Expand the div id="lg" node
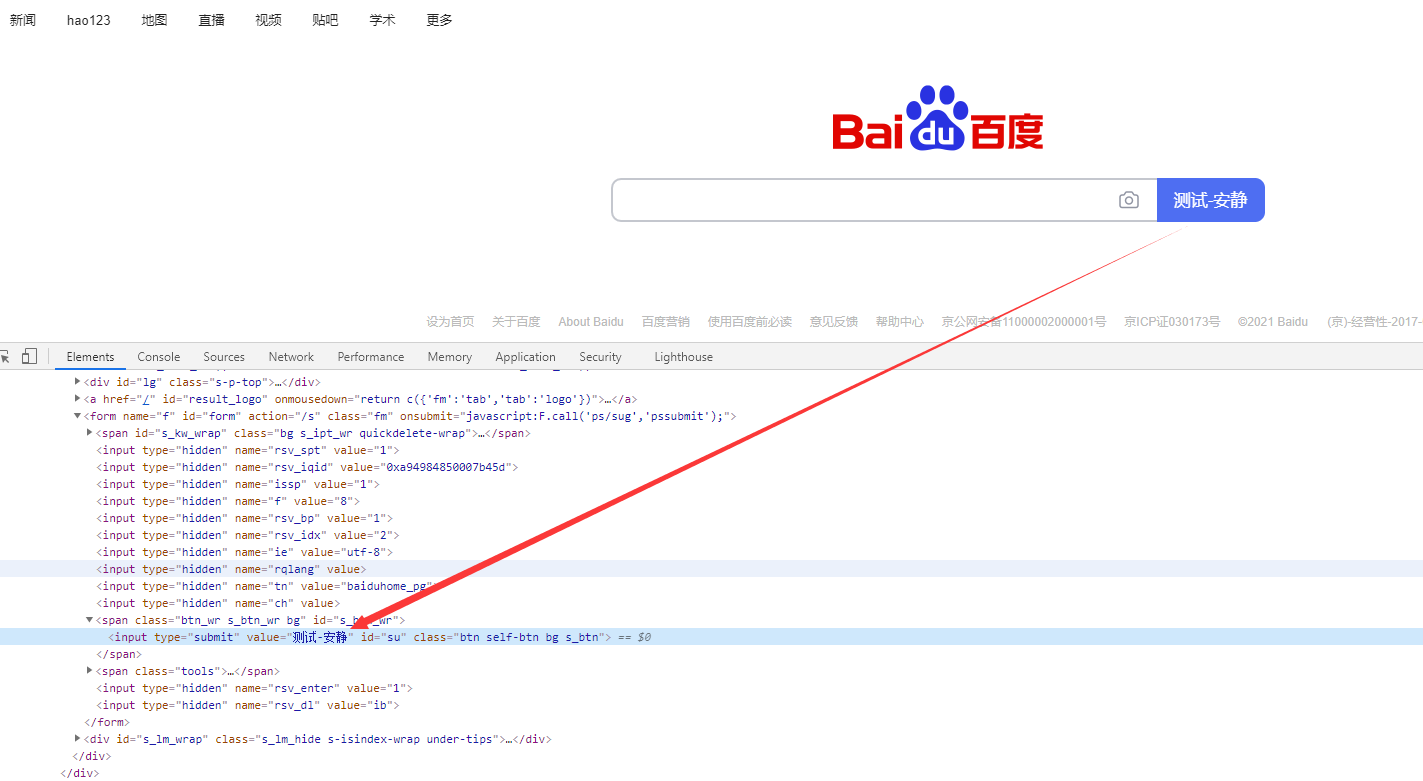This screenshot has width=1423, height=781. tap(78, 382)
